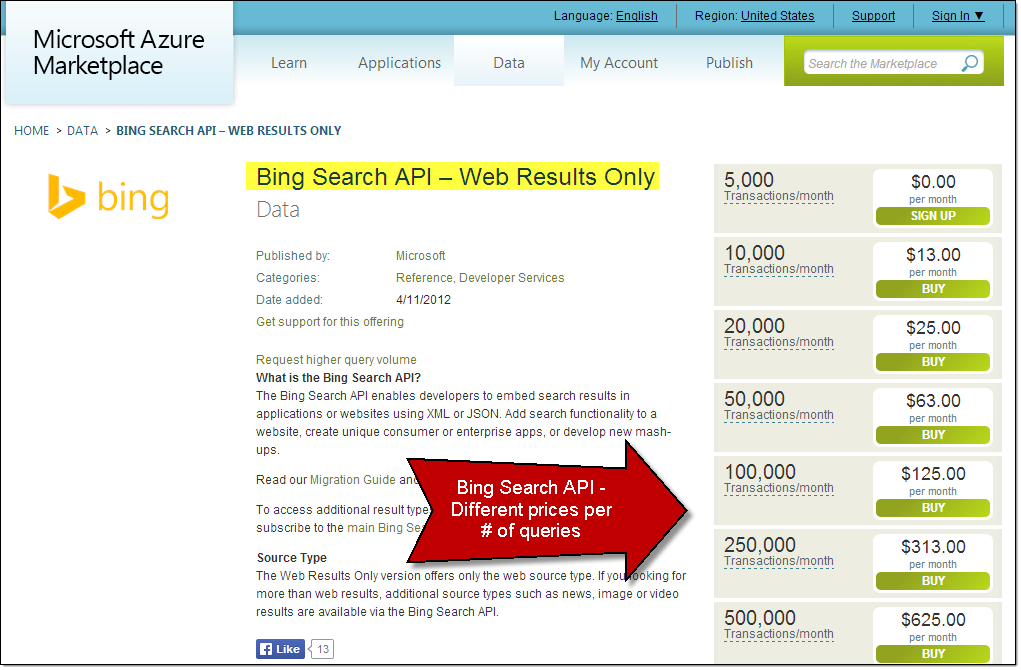This screenshot has height=670, width=1021.
Task: Click the page title Bing Search API heading
Action: coord(455,176)
